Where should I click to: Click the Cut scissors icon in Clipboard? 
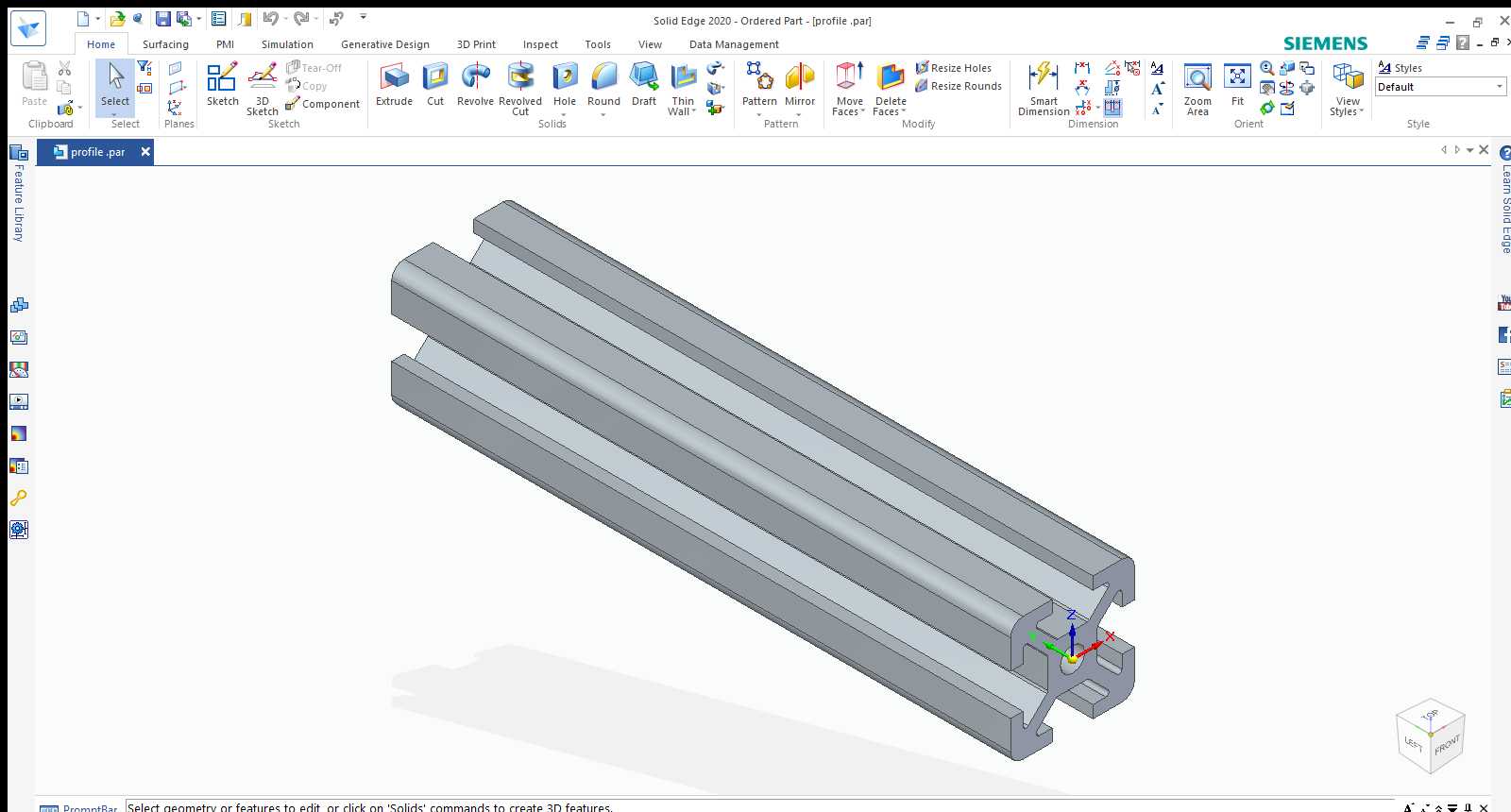pos(64,68)
